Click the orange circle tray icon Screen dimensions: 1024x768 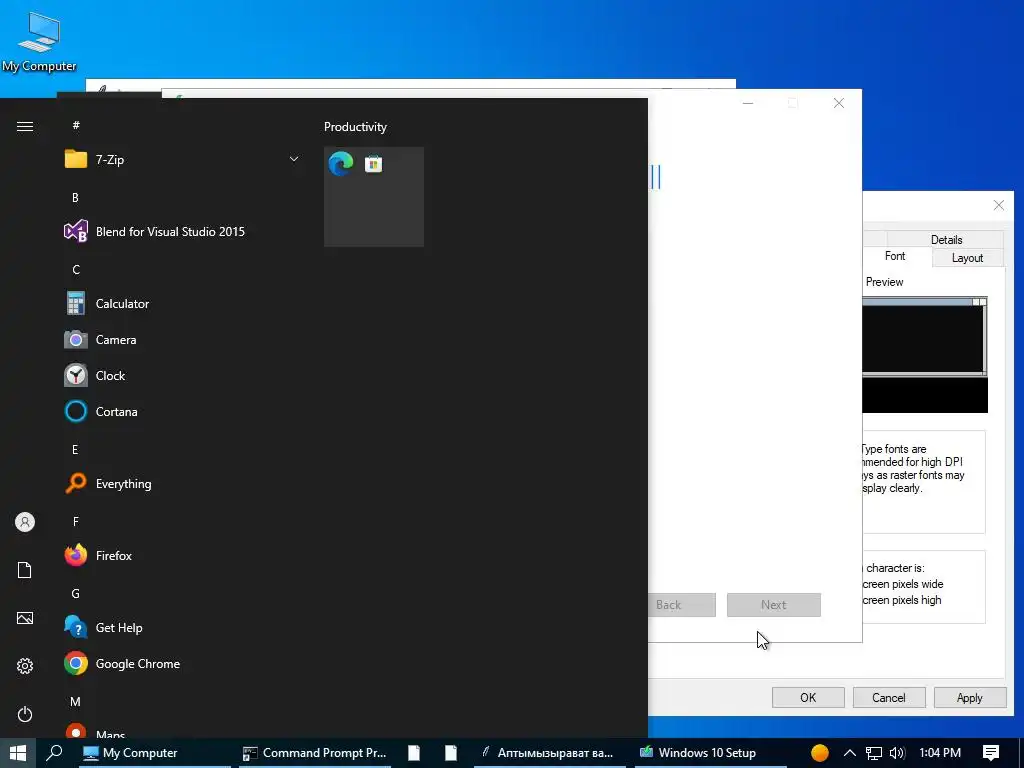coord(820,753)
